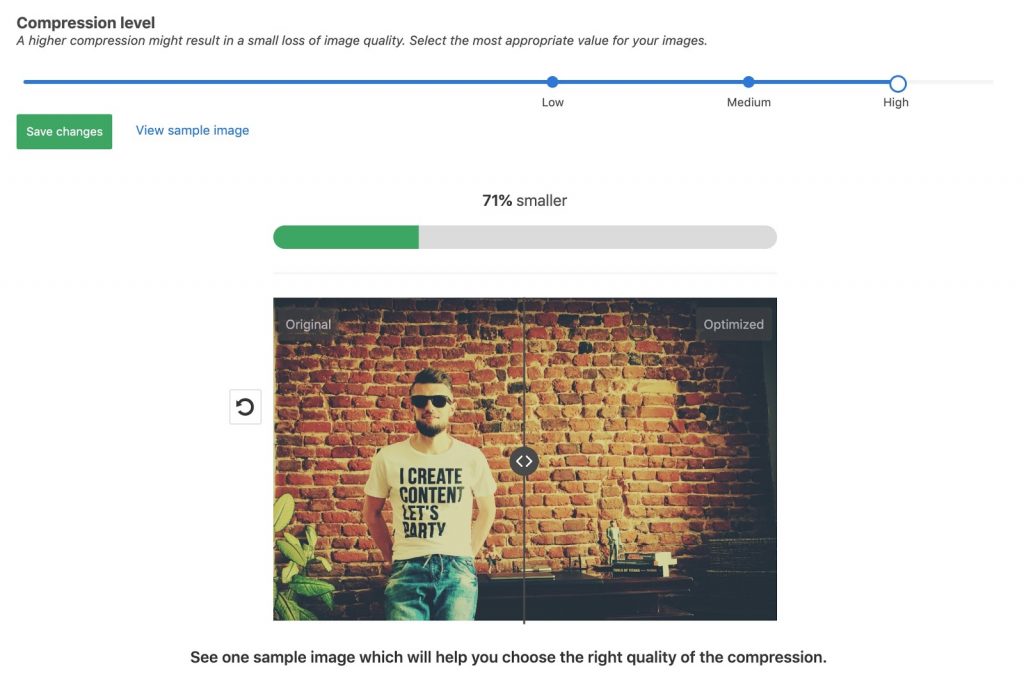1024x687 pixels.
Task: Click the "High" label under the slider
Action: click(x=896, y=102)
